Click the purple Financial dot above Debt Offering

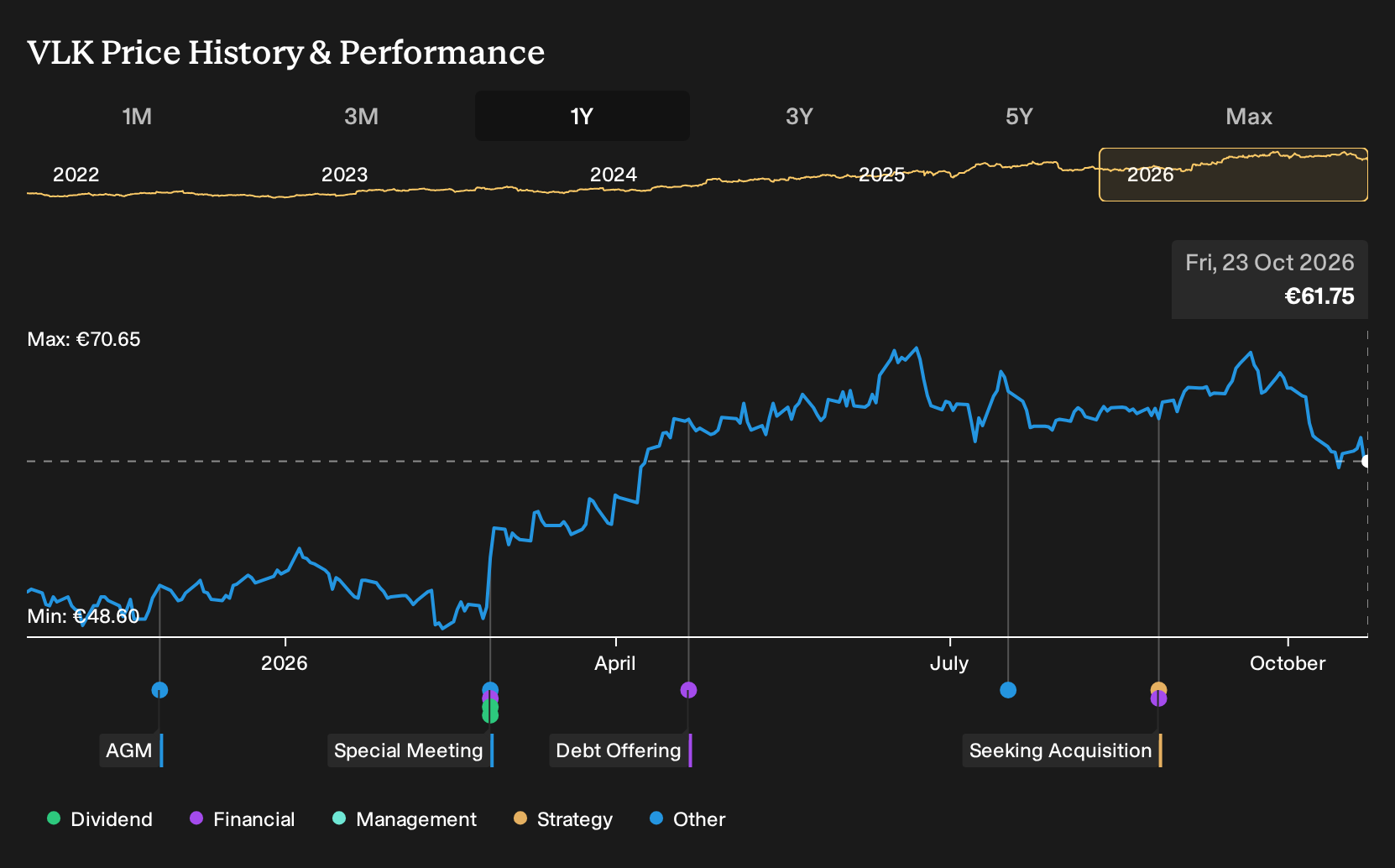click(688, 690)
